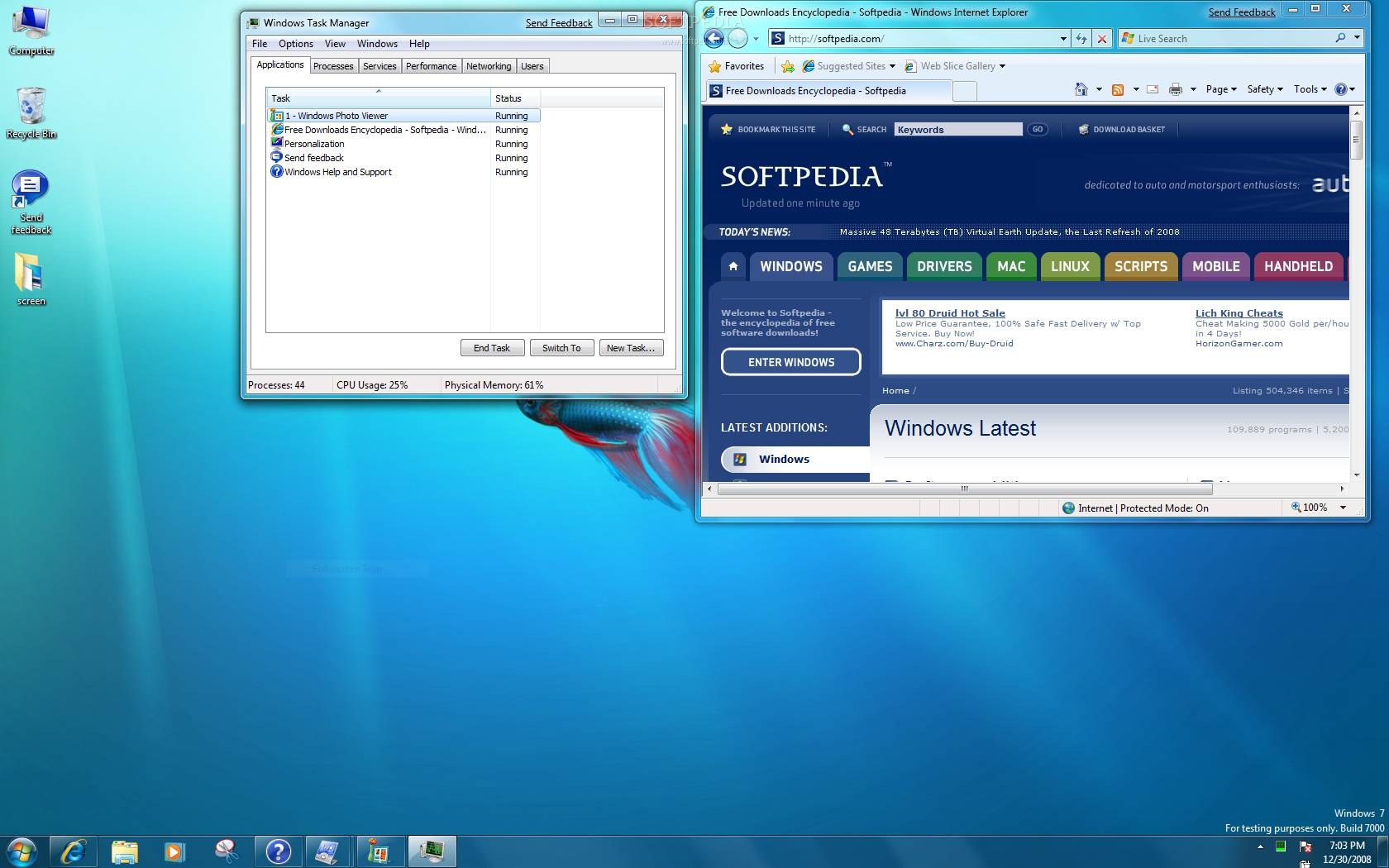Image resolution: width=1389 pixels, height=868 pixels.
Task: Click the Add to Favorites Bar icon
Action: (788, 66)
